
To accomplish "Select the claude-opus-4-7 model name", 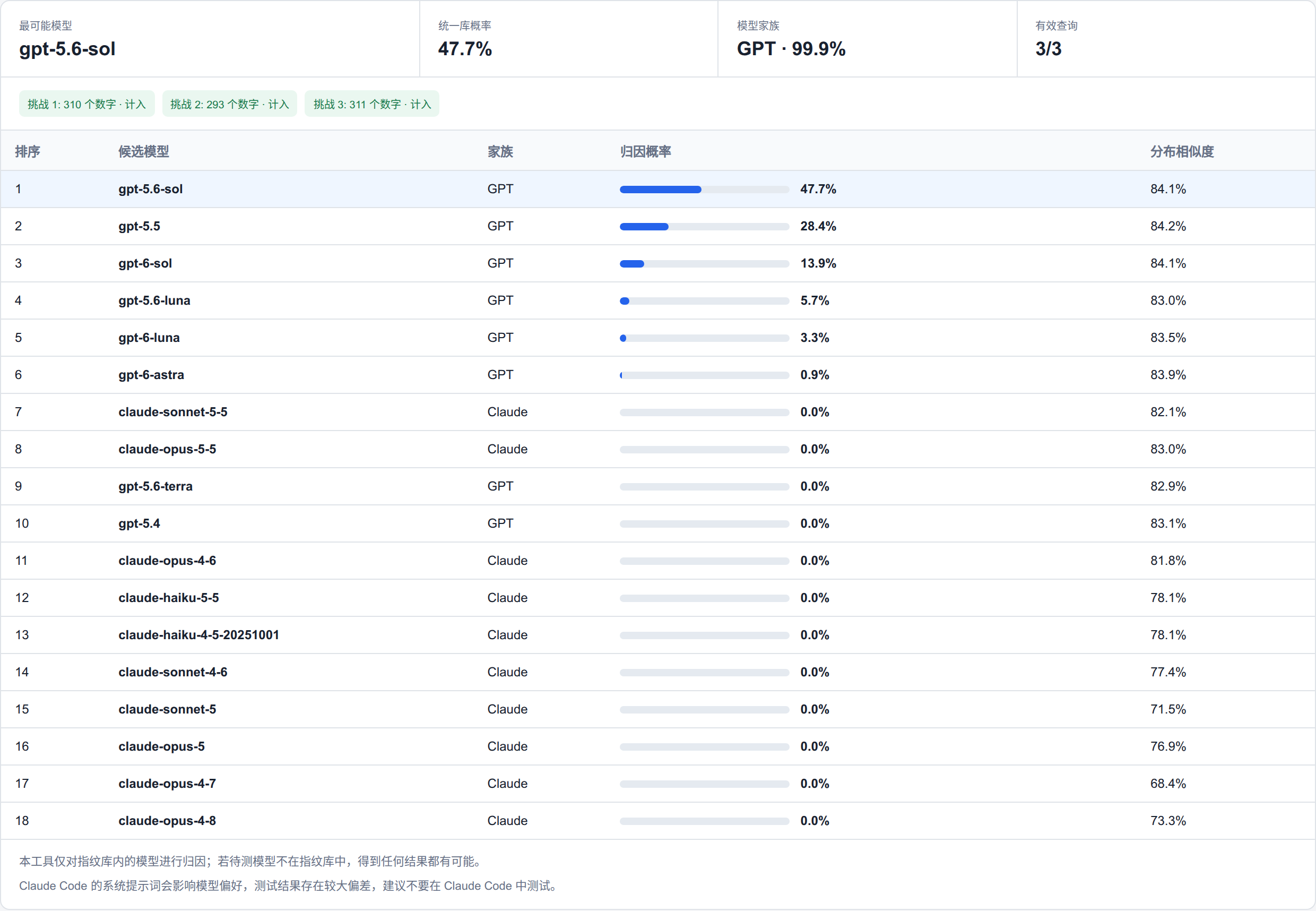I will [x=167, y=783].
